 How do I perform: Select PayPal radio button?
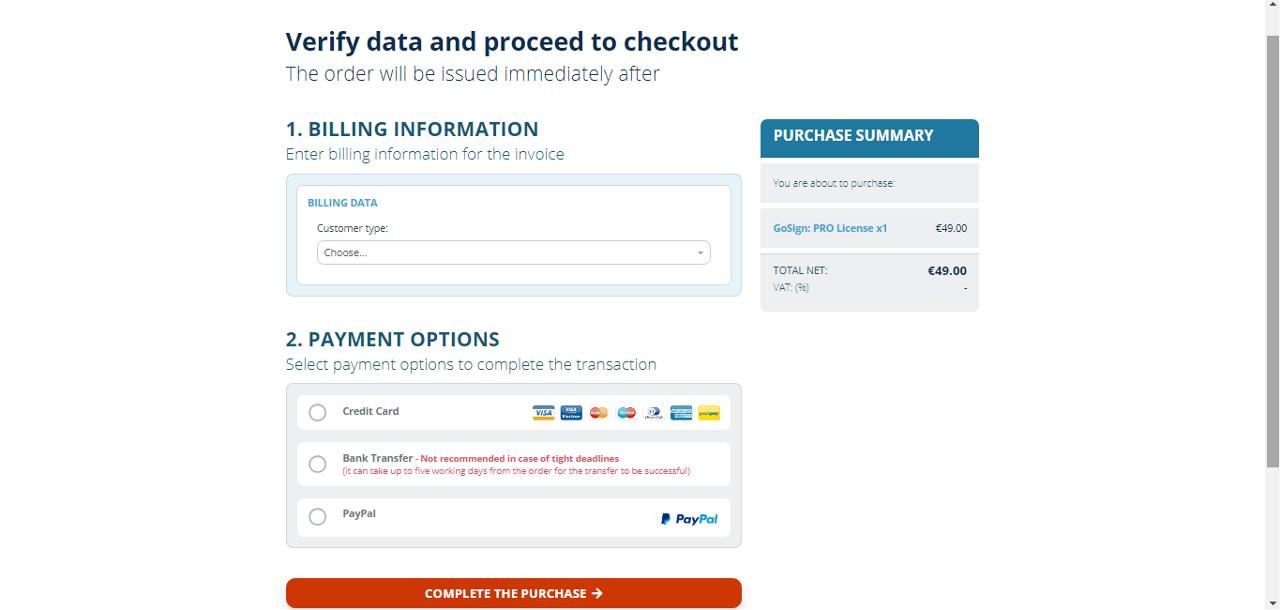pos(317,517)
